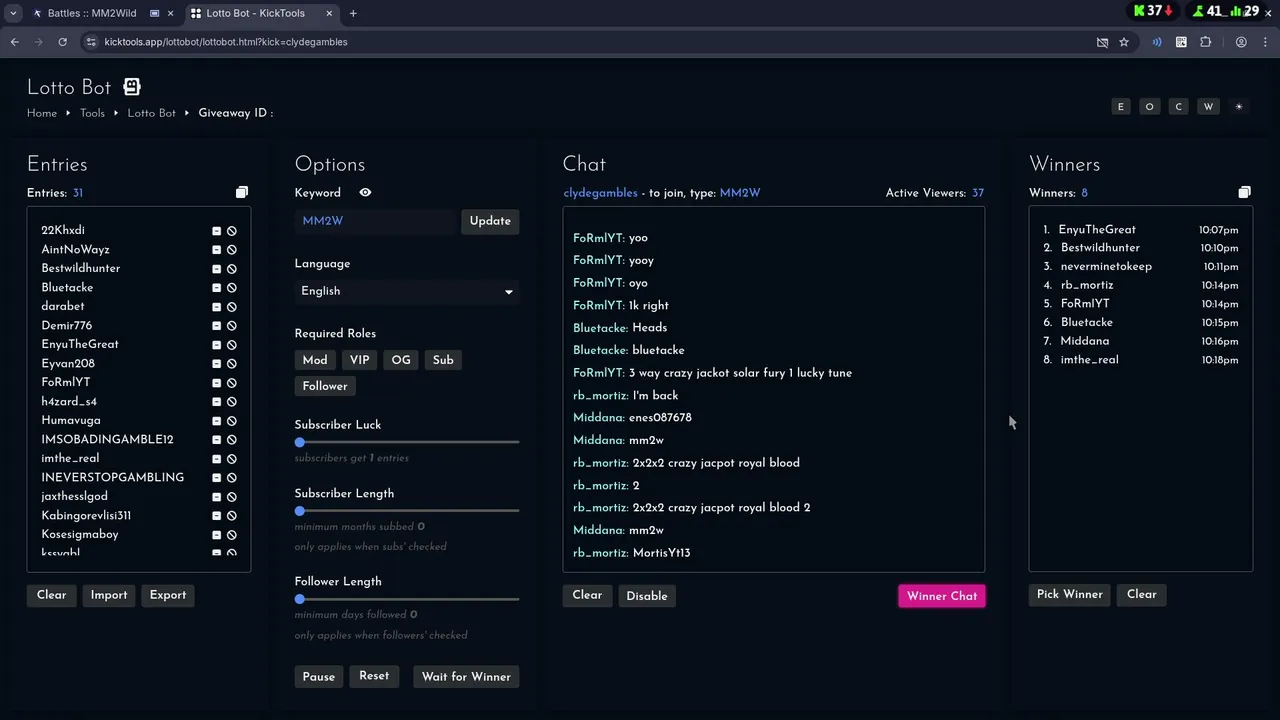
Task: Adjust Subscriber Length slider handle
Action: pyautogui.click(x=300, y=511)
